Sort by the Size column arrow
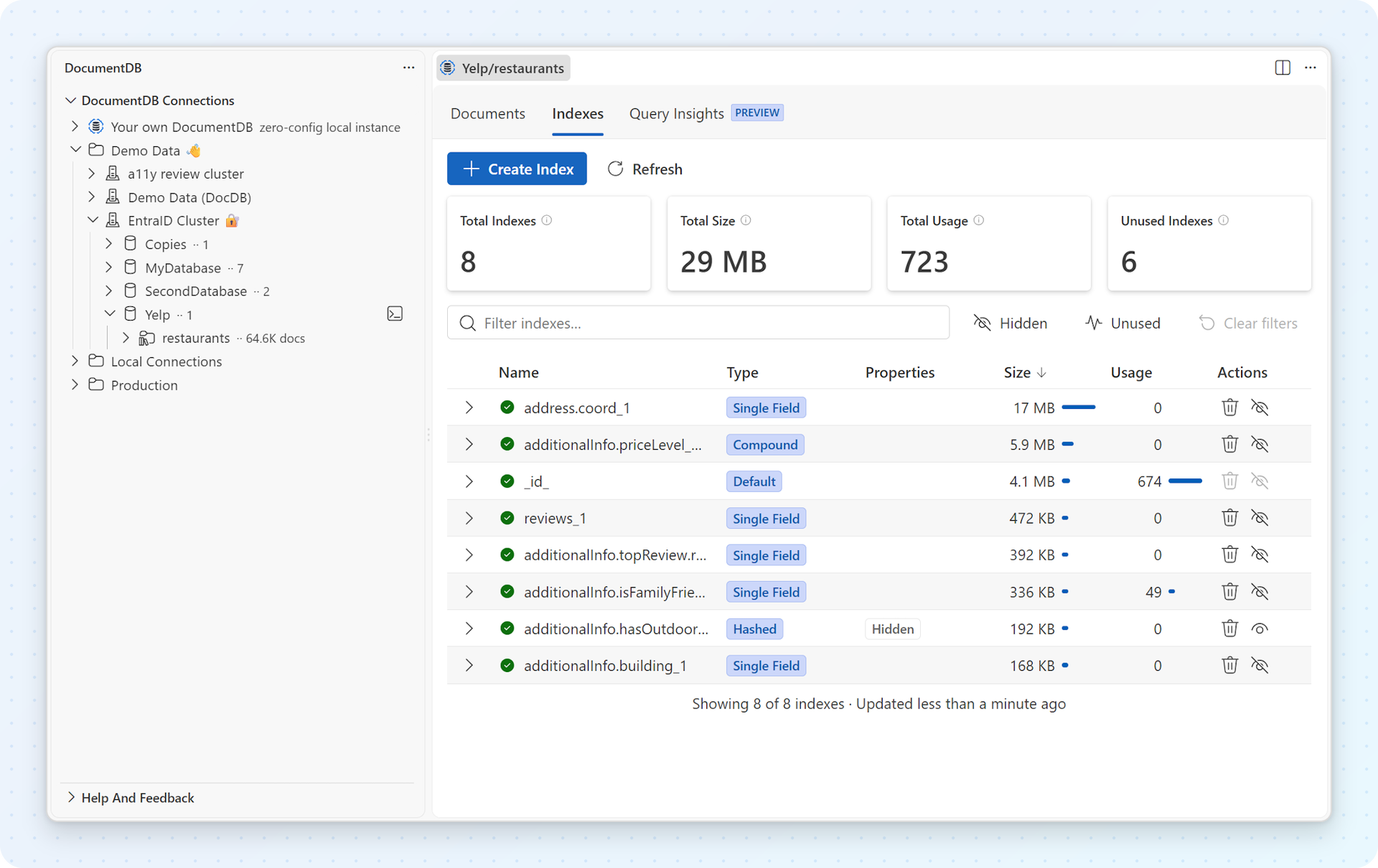The image size is (1378, 868). pos(1042,372)
